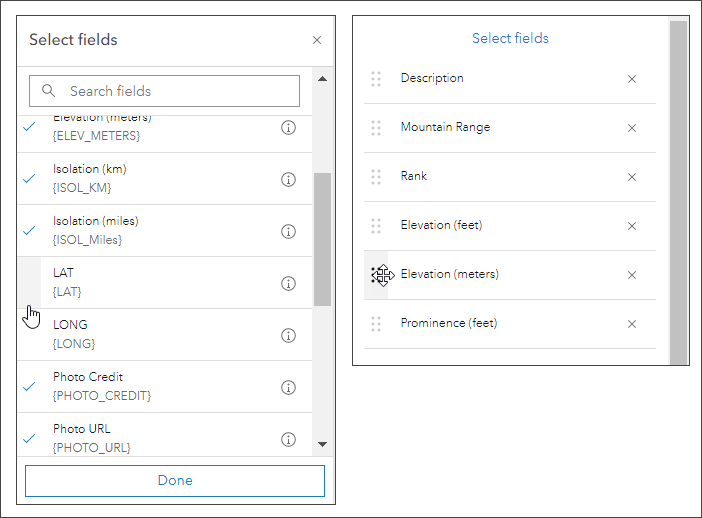Viewport: 702px width, 518px height.
Task: Check the LONG field
Action: 29,335
